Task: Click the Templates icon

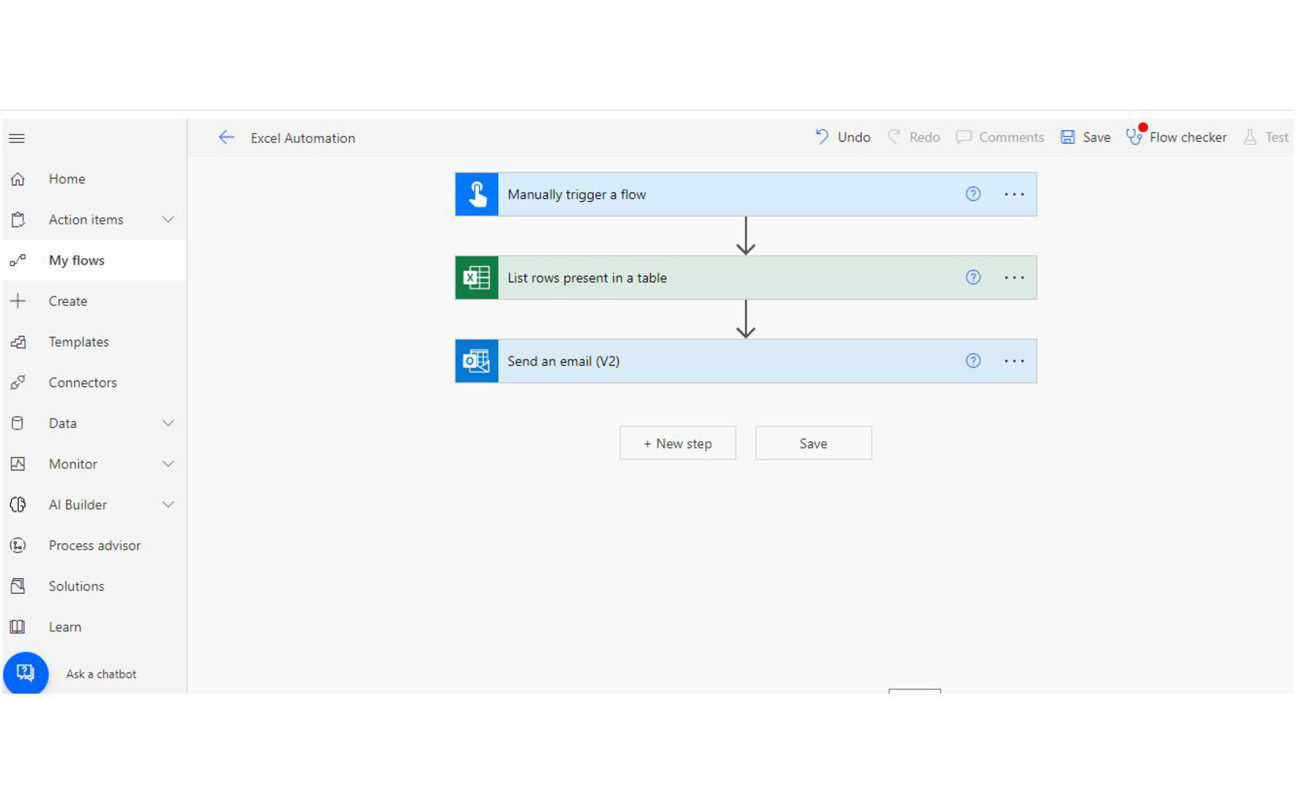Action: pyautogui.click(x=18, y=342)
